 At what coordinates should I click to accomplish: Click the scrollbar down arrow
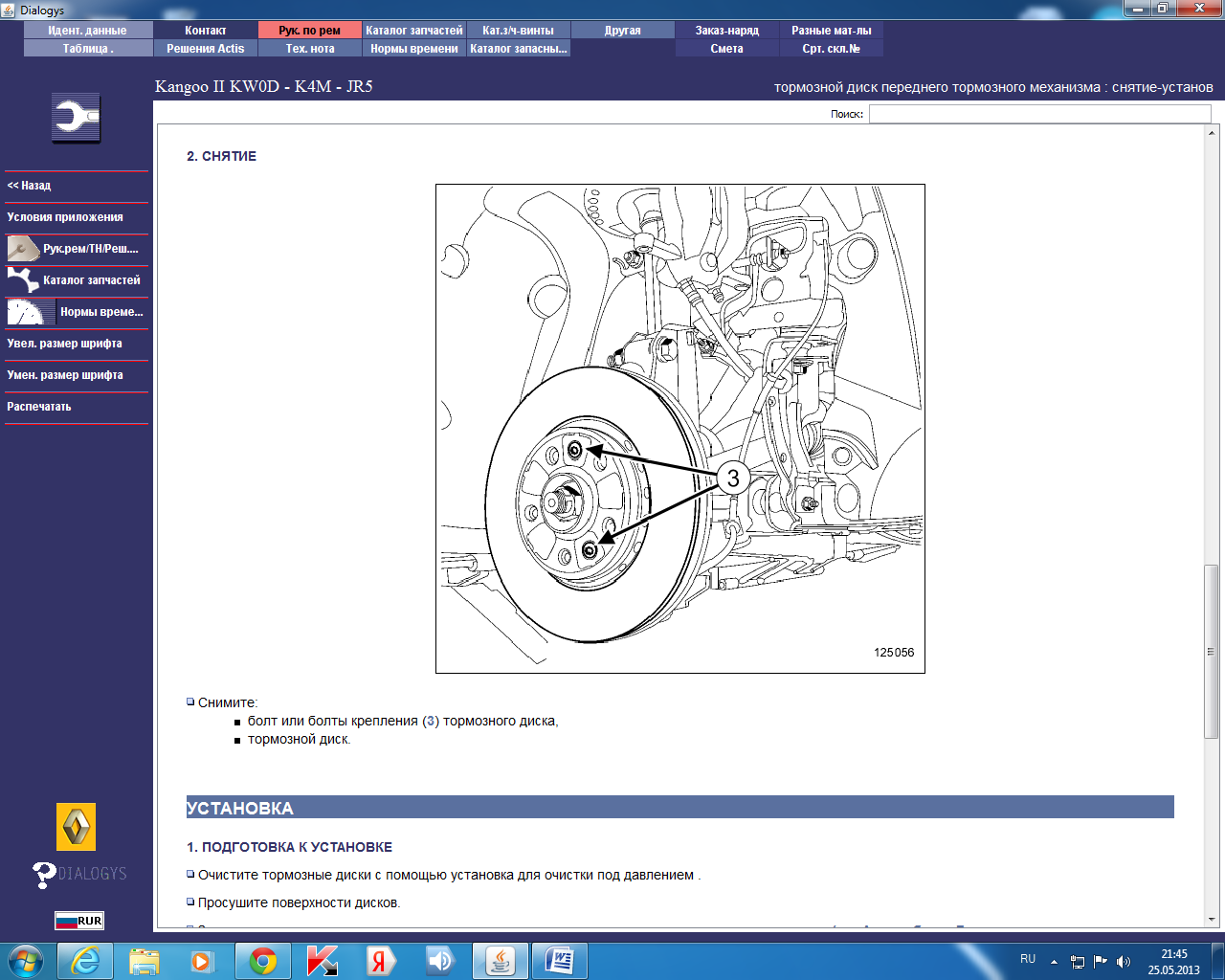pyautogui.click(x=1212, y=920)
